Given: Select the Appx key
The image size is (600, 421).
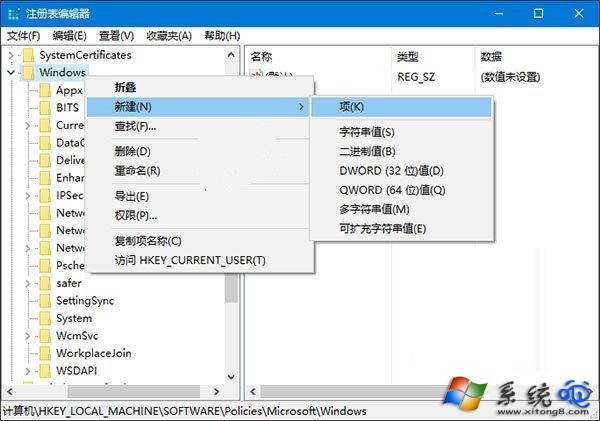Looking at the screenshot, I should 69,90.
